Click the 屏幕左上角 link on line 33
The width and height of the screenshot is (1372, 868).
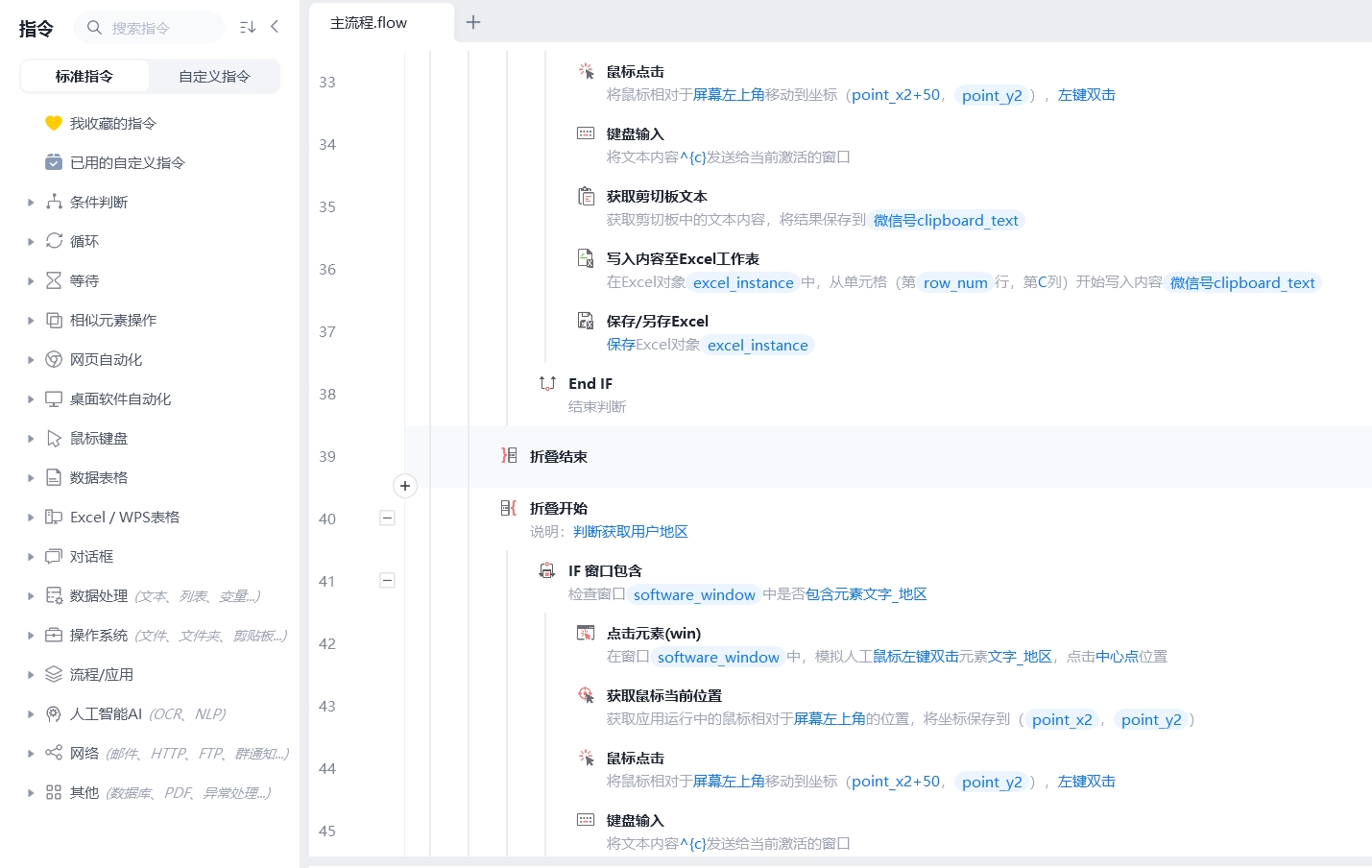729,95
